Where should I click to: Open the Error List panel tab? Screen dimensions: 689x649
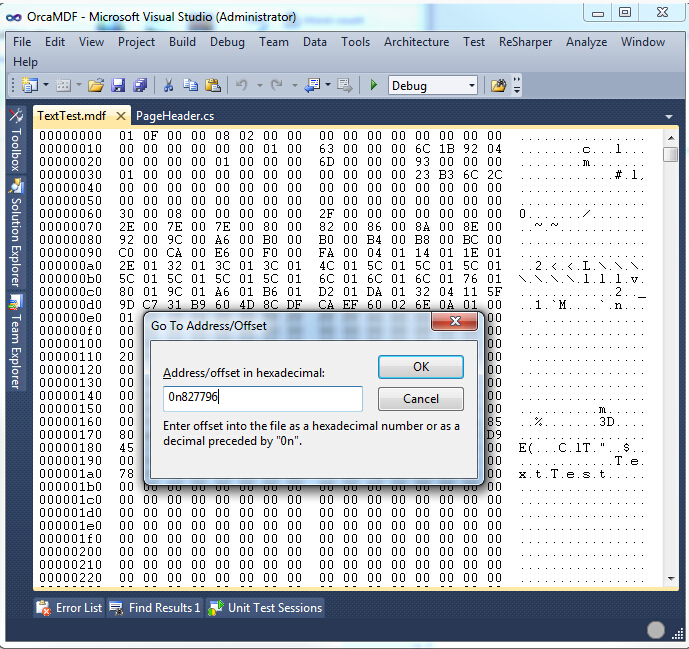(x=69, y=608)
